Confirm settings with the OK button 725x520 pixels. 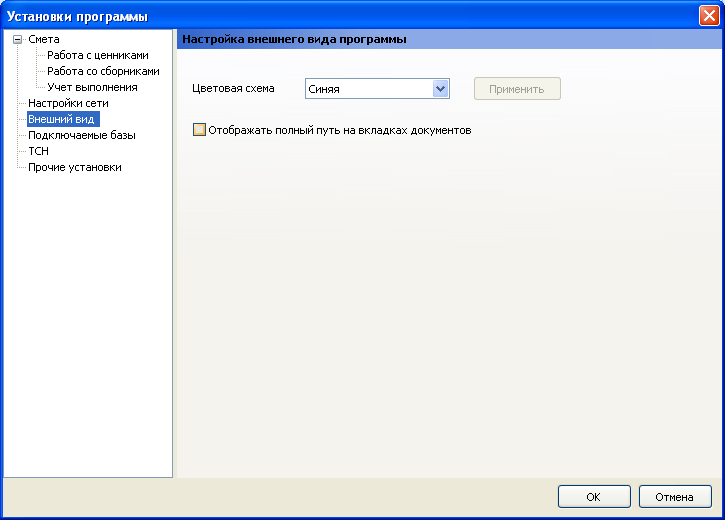tap(594, 497)
